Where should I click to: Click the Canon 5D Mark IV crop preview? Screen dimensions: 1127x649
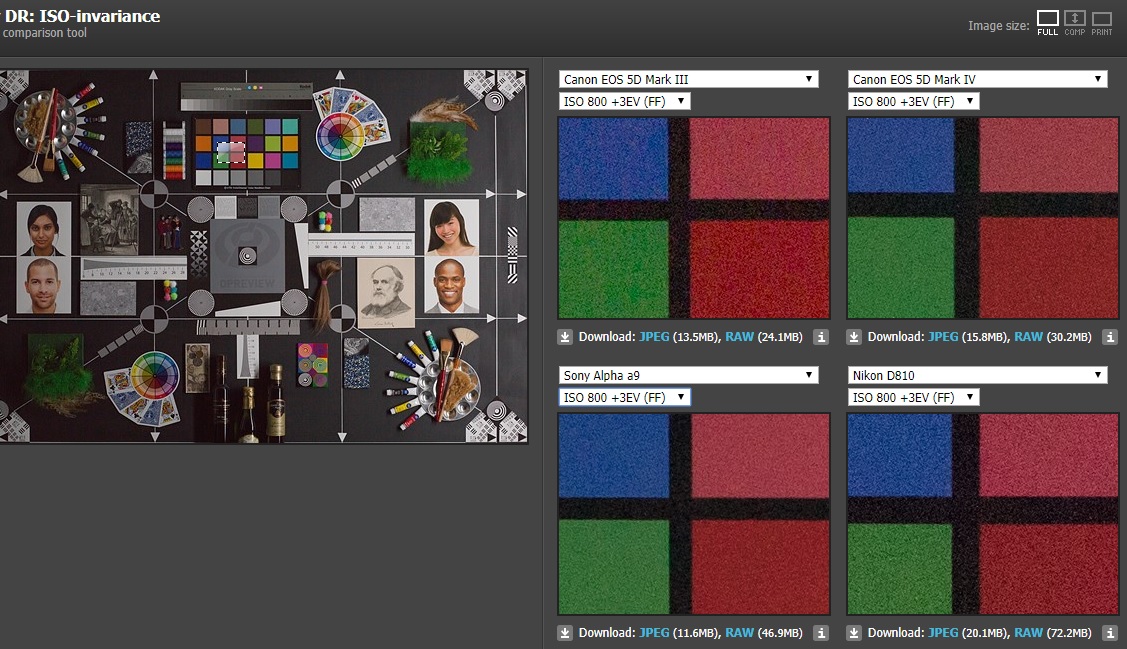tap(983, 218)
